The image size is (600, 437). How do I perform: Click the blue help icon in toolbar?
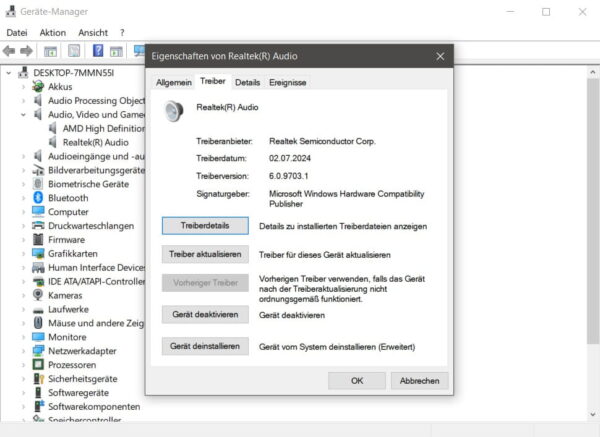tap(98, 51)
